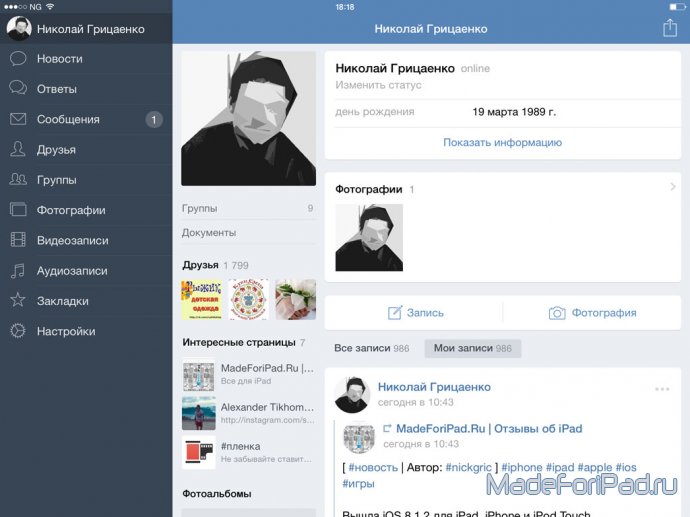The height and width of the screenshot is (517, 690).
Task: Expand profile details via Показать информацию
Action: (502, 143)
